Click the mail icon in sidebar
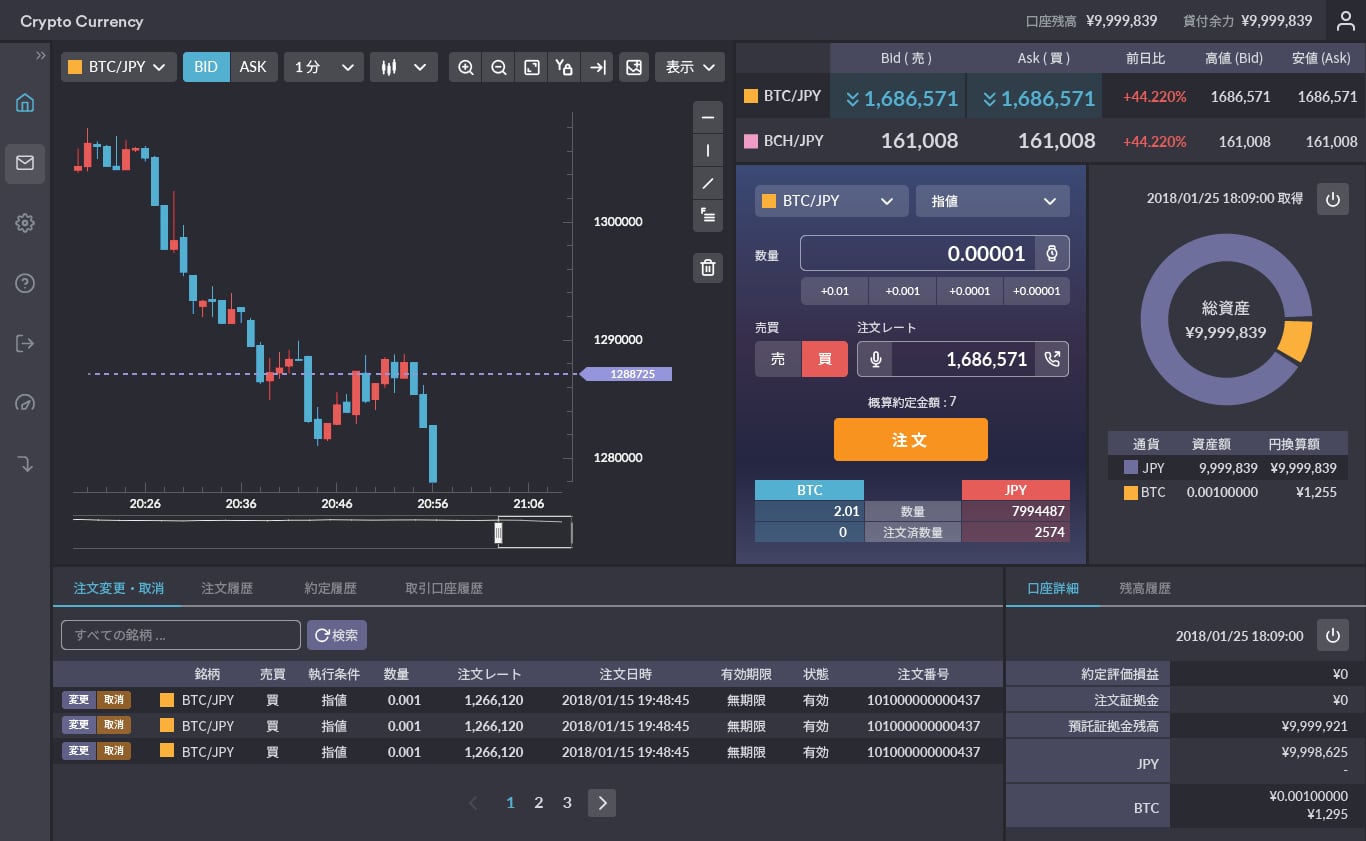 (25, 163)
